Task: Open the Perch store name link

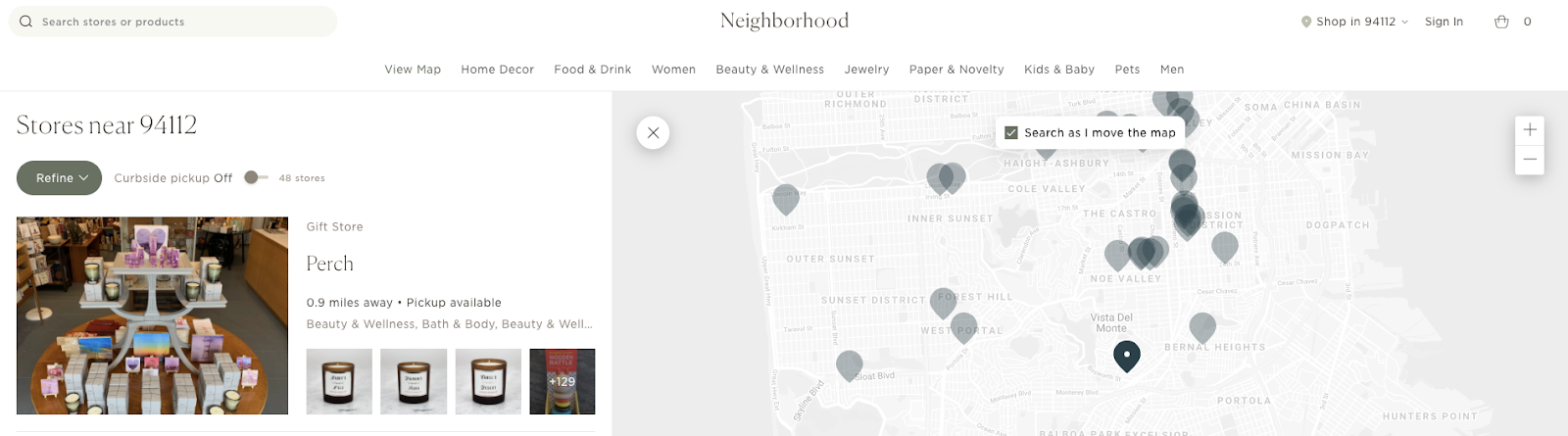Action: click(x=329, y=264)
